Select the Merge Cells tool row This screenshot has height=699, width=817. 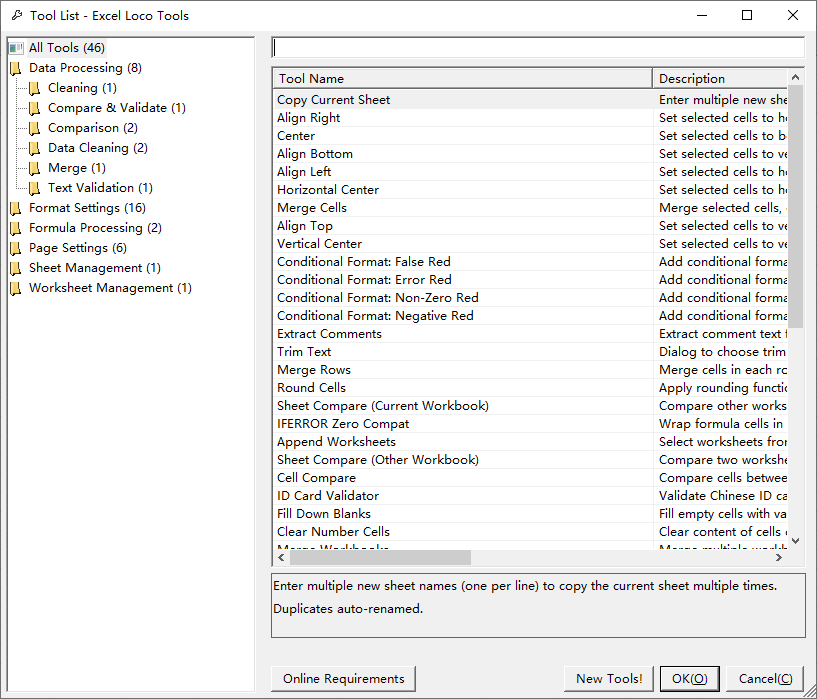(530, 208)
